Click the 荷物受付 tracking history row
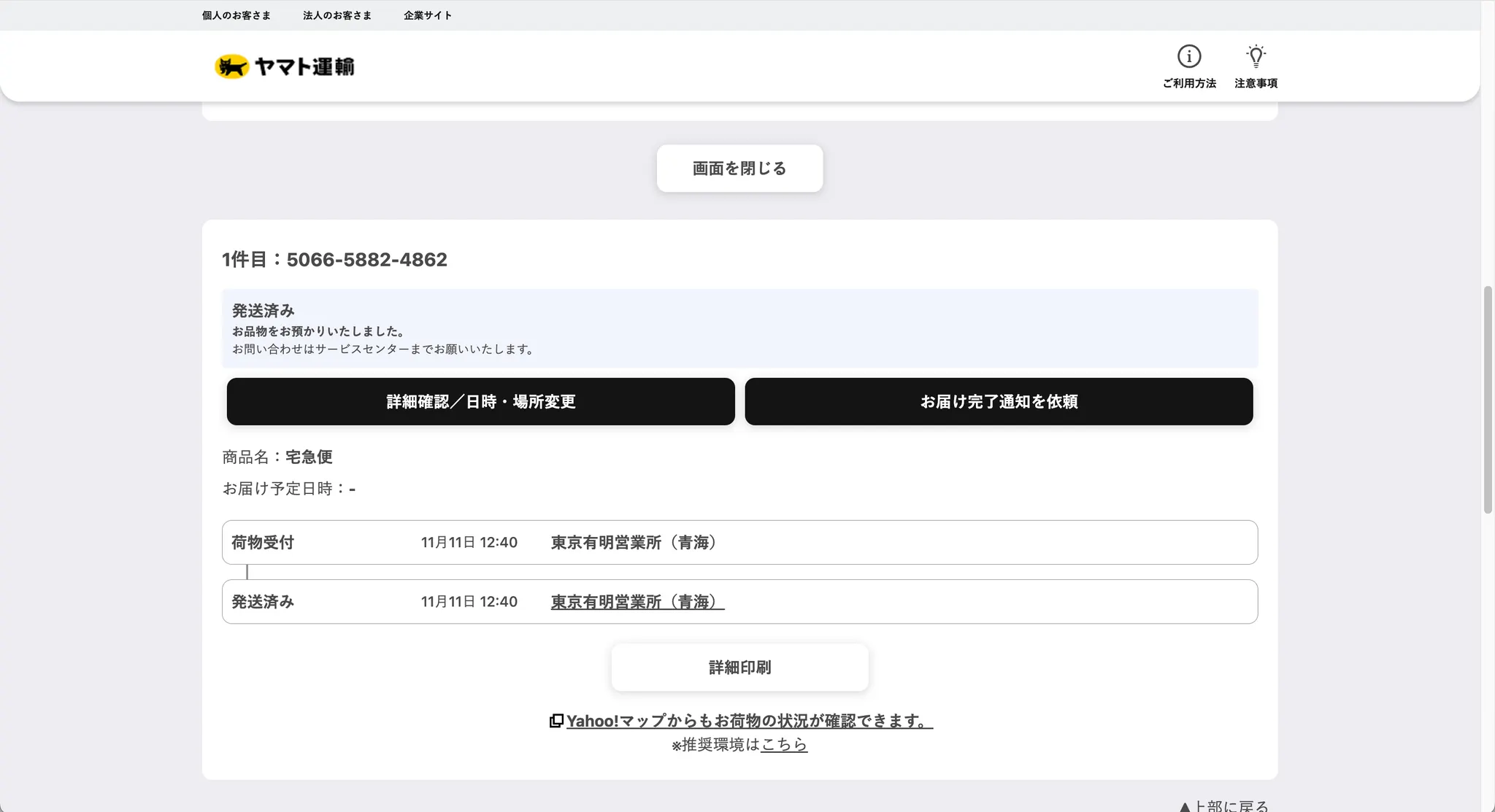The height and width of the screenshot is (812, 1495). [x=739, y=542]
